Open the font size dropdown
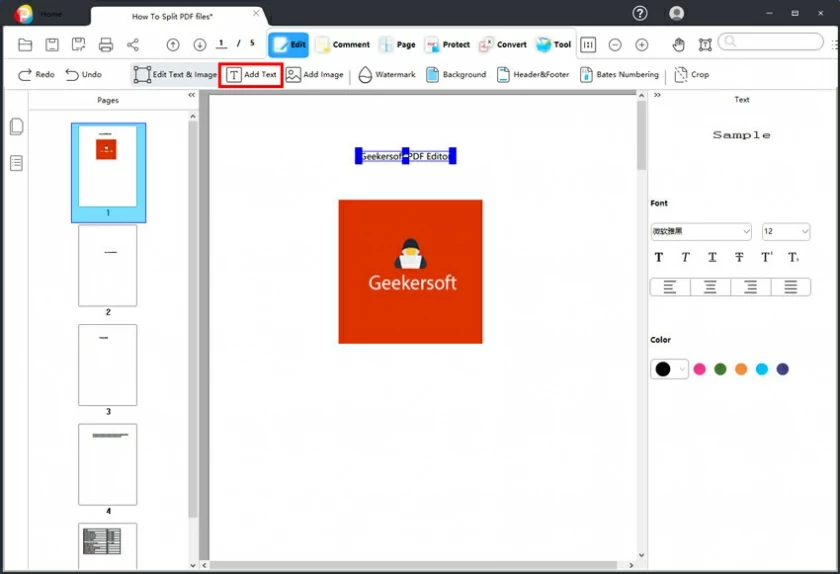Viewport: 840px width, 574px height. click(x=786, y=232)
